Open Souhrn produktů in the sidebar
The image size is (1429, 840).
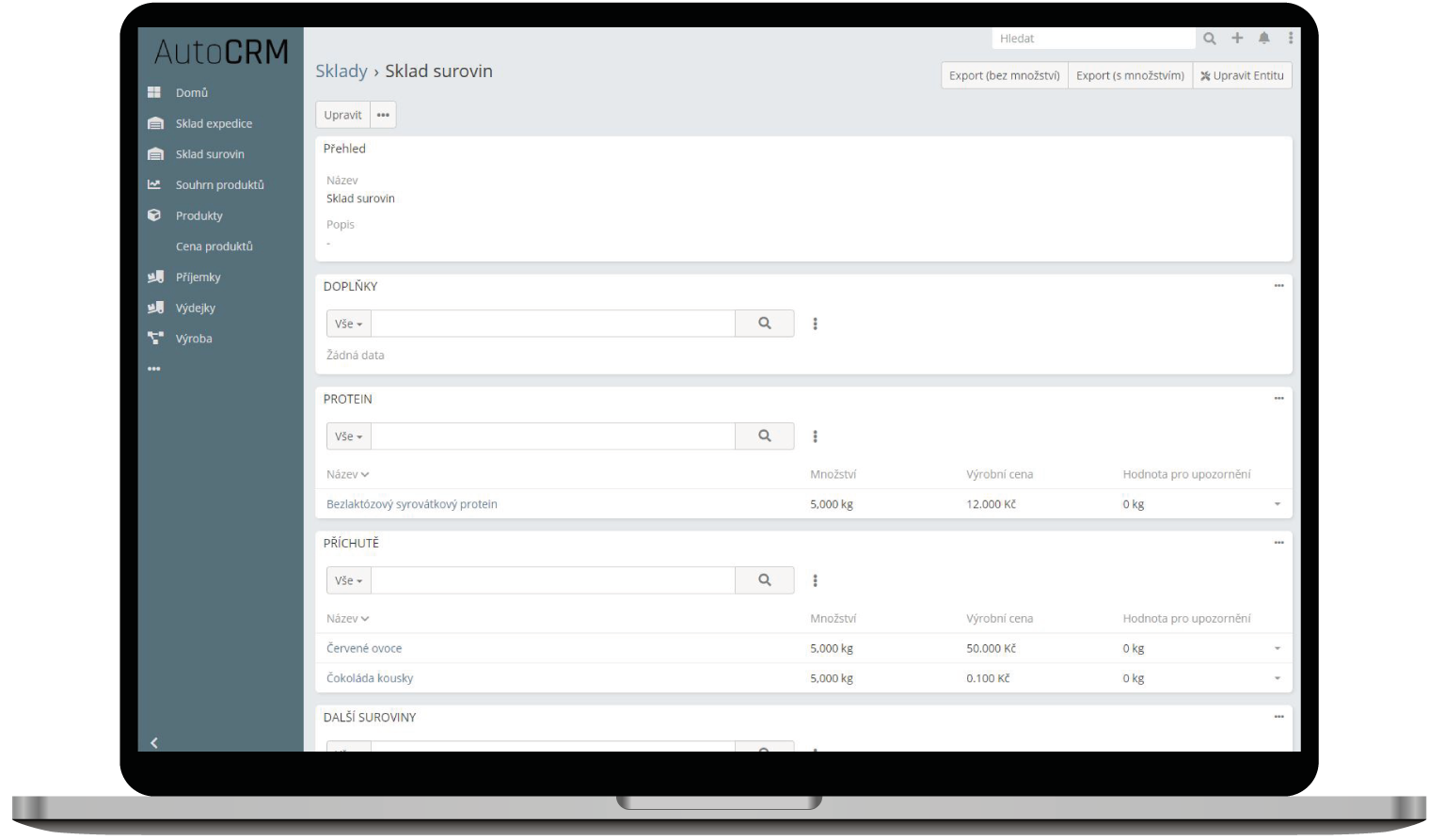pyautogui.click(x=220, y=185)
